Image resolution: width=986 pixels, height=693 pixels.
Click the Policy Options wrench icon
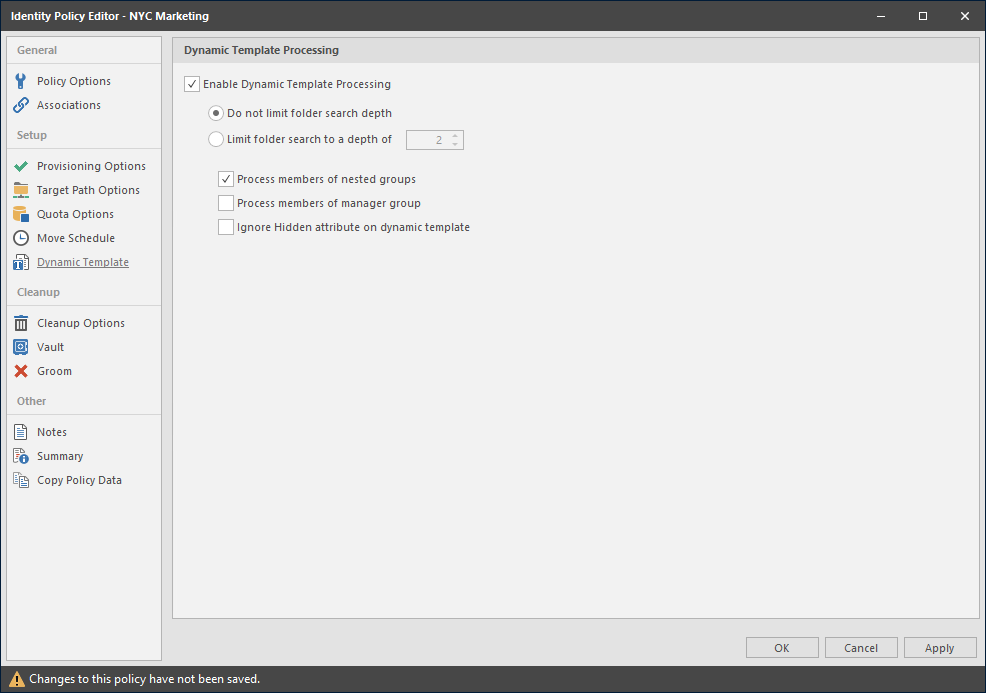pyautogui.click(x=21, y=81)
